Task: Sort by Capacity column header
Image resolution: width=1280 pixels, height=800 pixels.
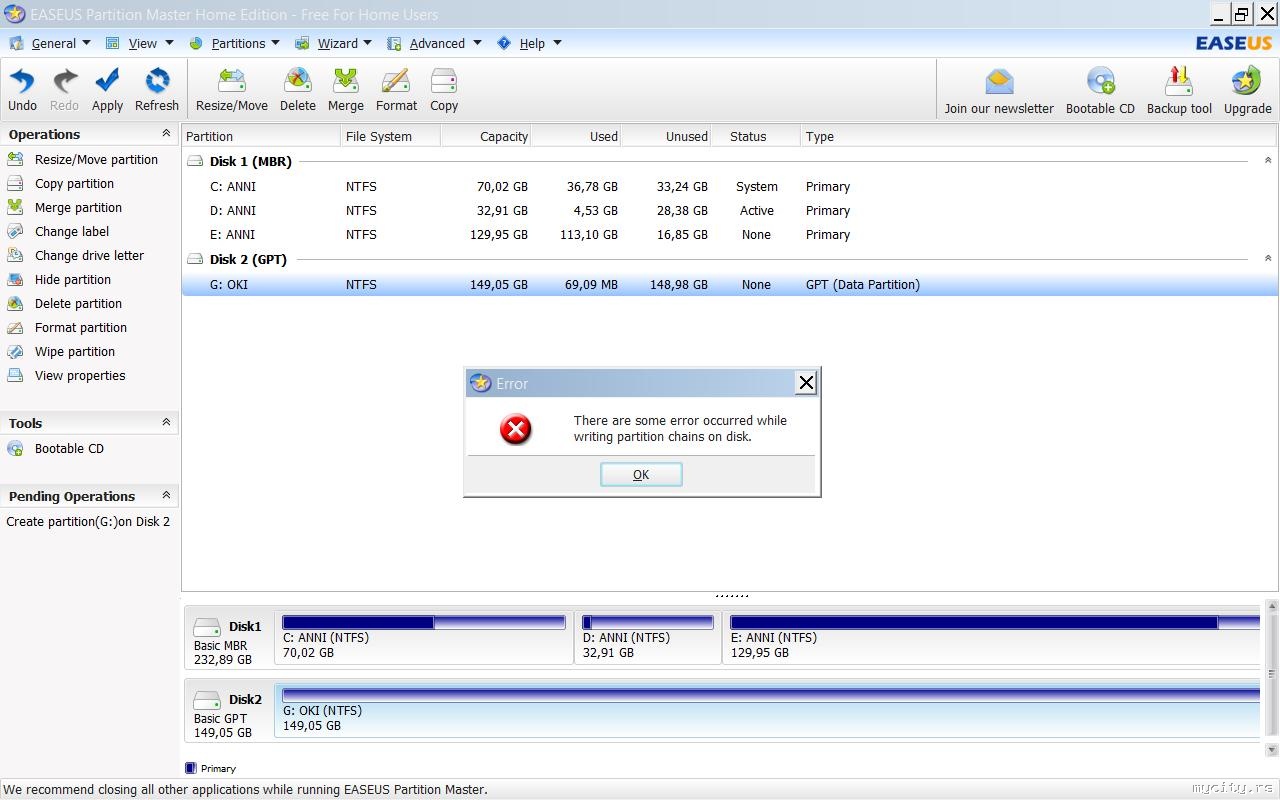Action: pyautogui.click(x=486, y=136)
